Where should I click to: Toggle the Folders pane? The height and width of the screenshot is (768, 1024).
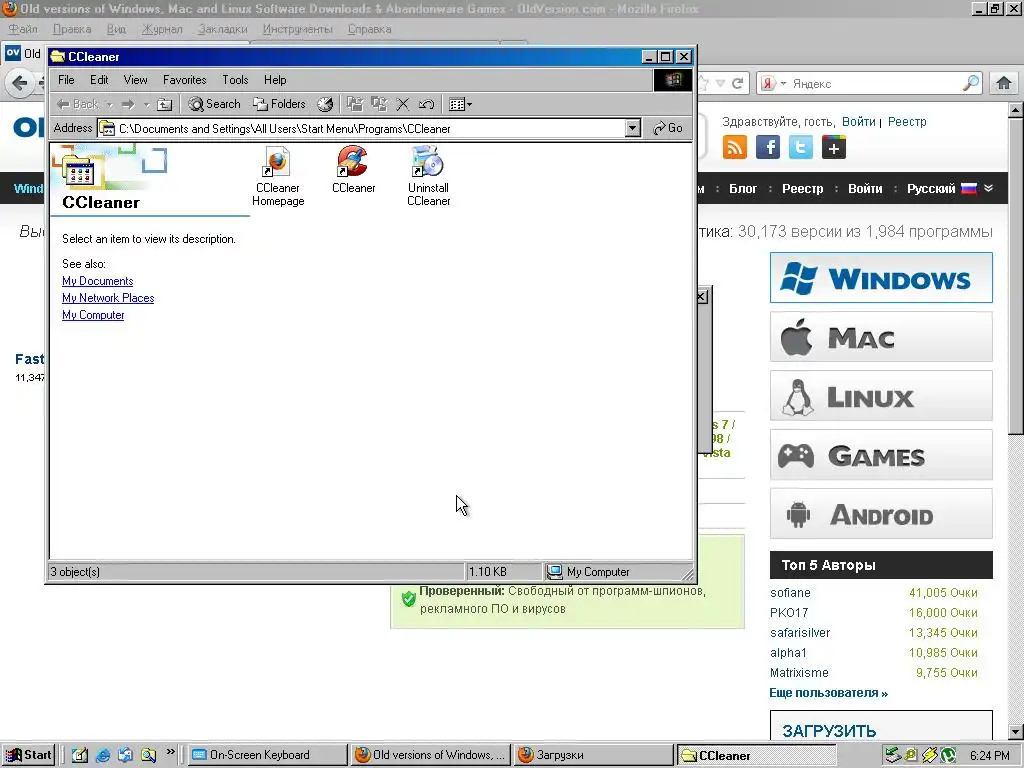point(280,104)
